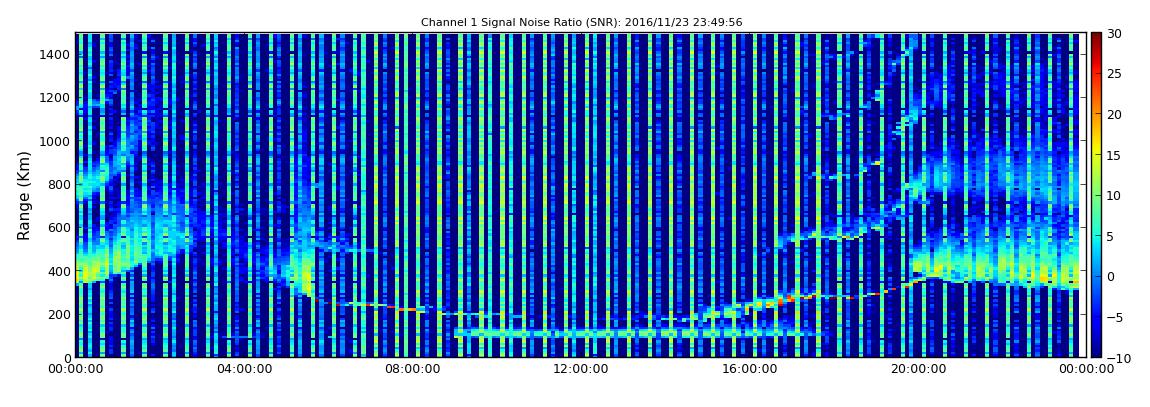Click the 08:00:00 time axis label
Image resolution: width=1150 pixels, height=407 pixels.
(x=411, y=370)
